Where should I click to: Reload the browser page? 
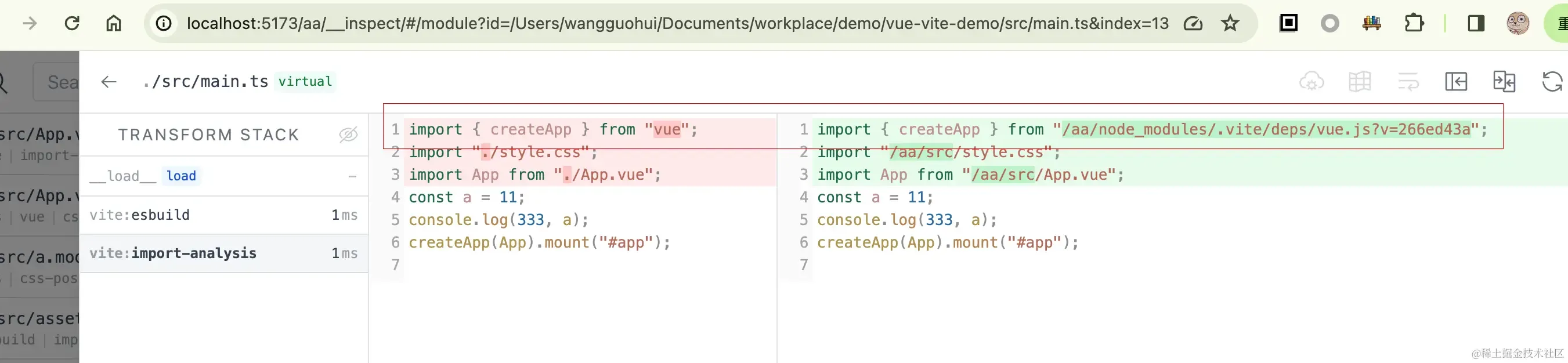(x=72, y=24)
